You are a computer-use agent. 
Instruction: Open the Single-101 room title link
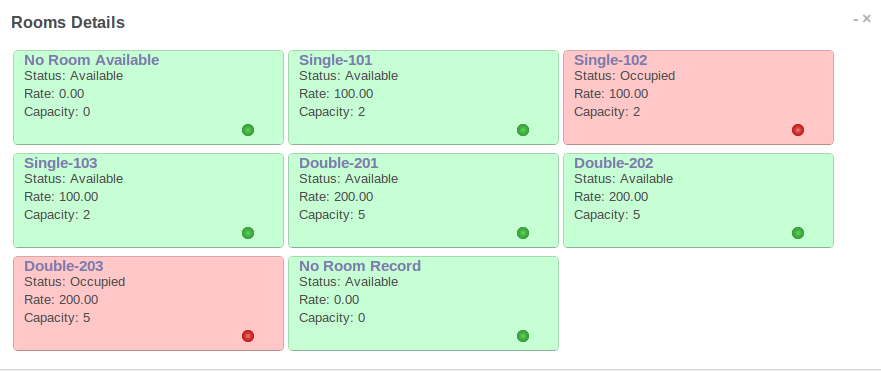335,60
